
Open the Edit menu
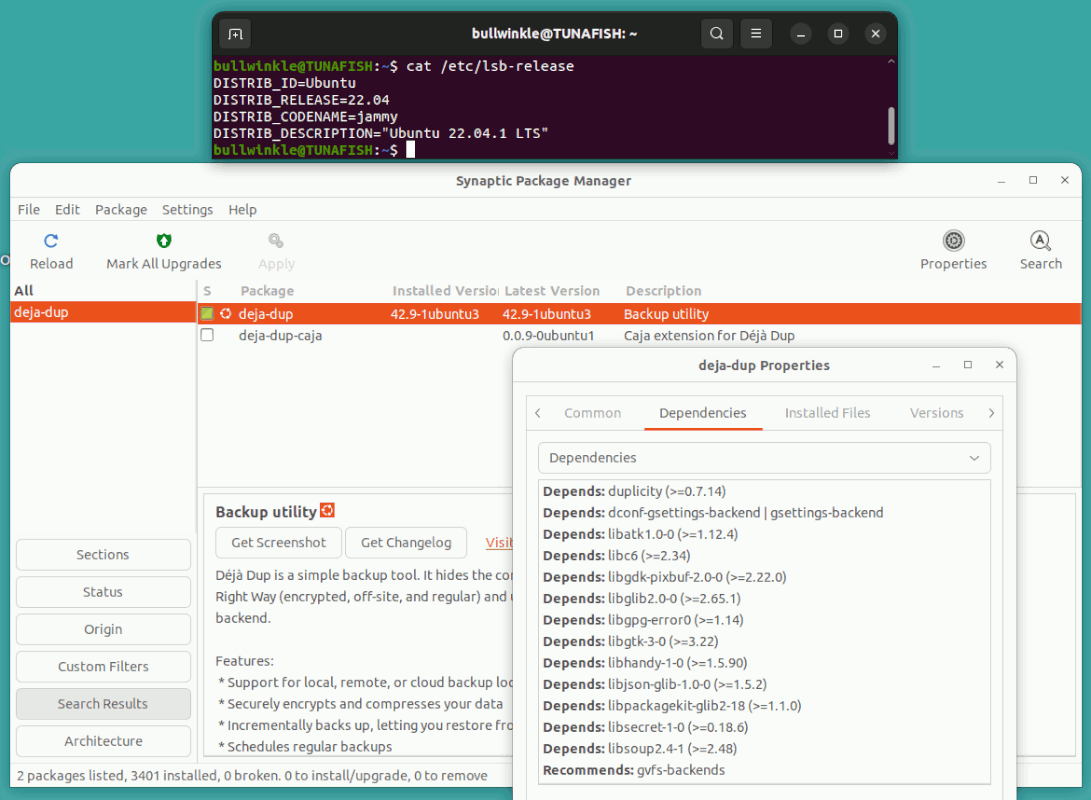coord(67,209)
